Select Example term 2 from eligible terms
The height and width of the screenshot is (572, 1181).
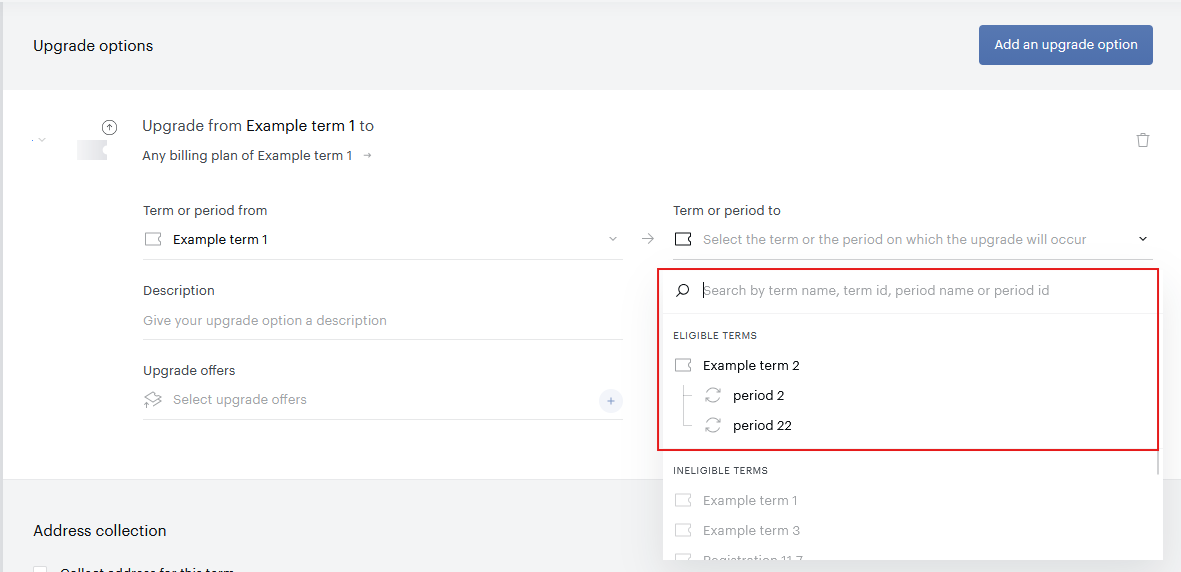(x=751, y=366)
